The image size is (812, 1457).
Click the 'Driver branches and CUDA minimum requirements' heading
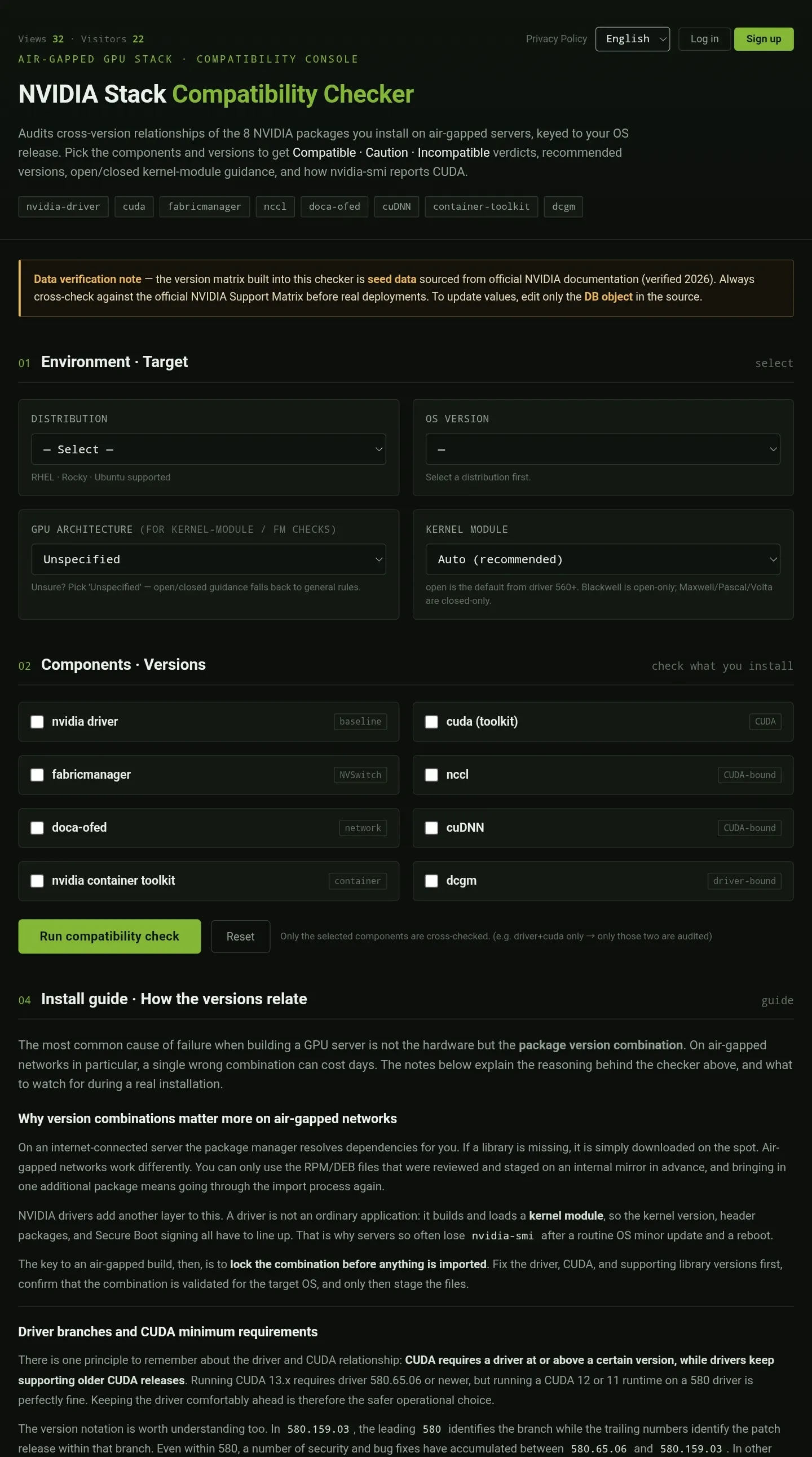(x=168, y=1332)
